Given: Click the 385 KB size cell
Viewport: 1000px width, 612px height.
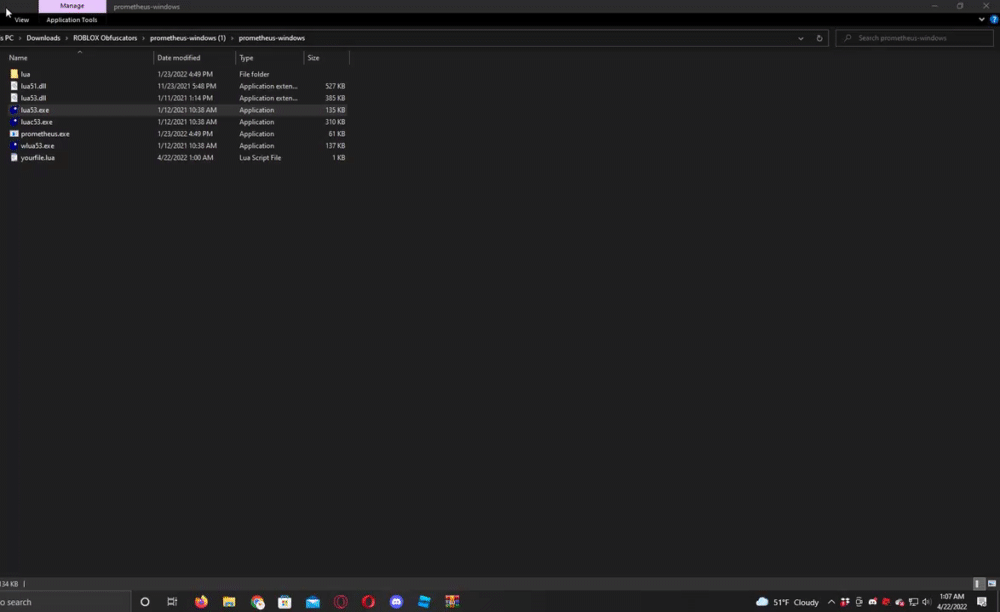Looking at the screenshot, I should point(335,98).
